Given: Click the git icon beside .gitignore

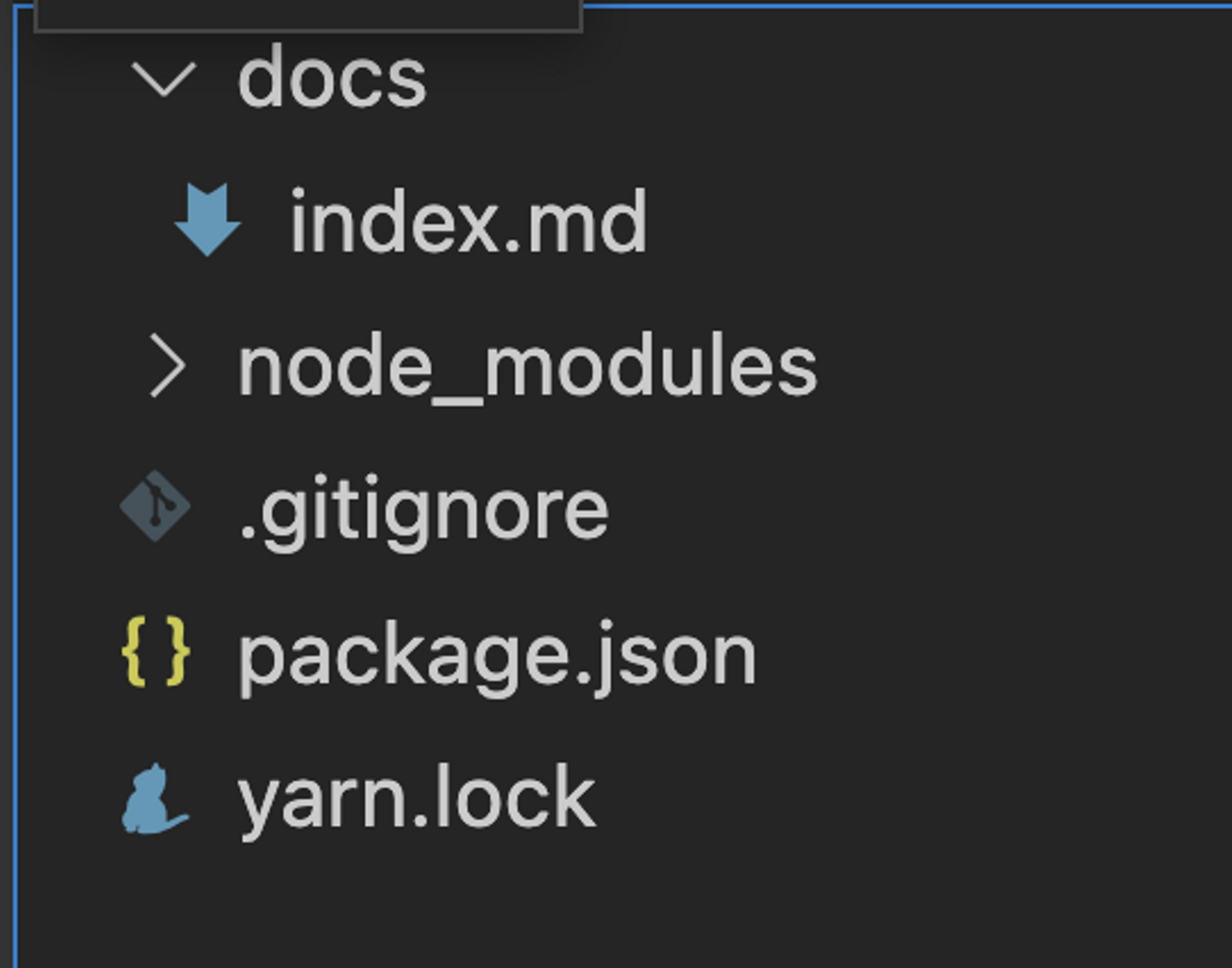Looking at the screenshot, I should tap(155, 506).
